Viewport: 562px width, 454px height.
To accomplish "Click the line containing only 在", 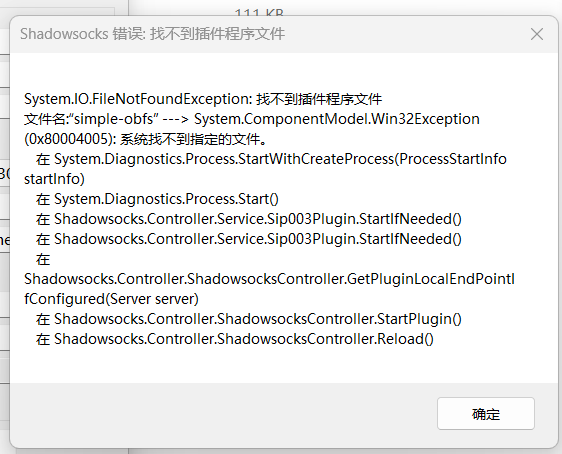I will [43, 259].
